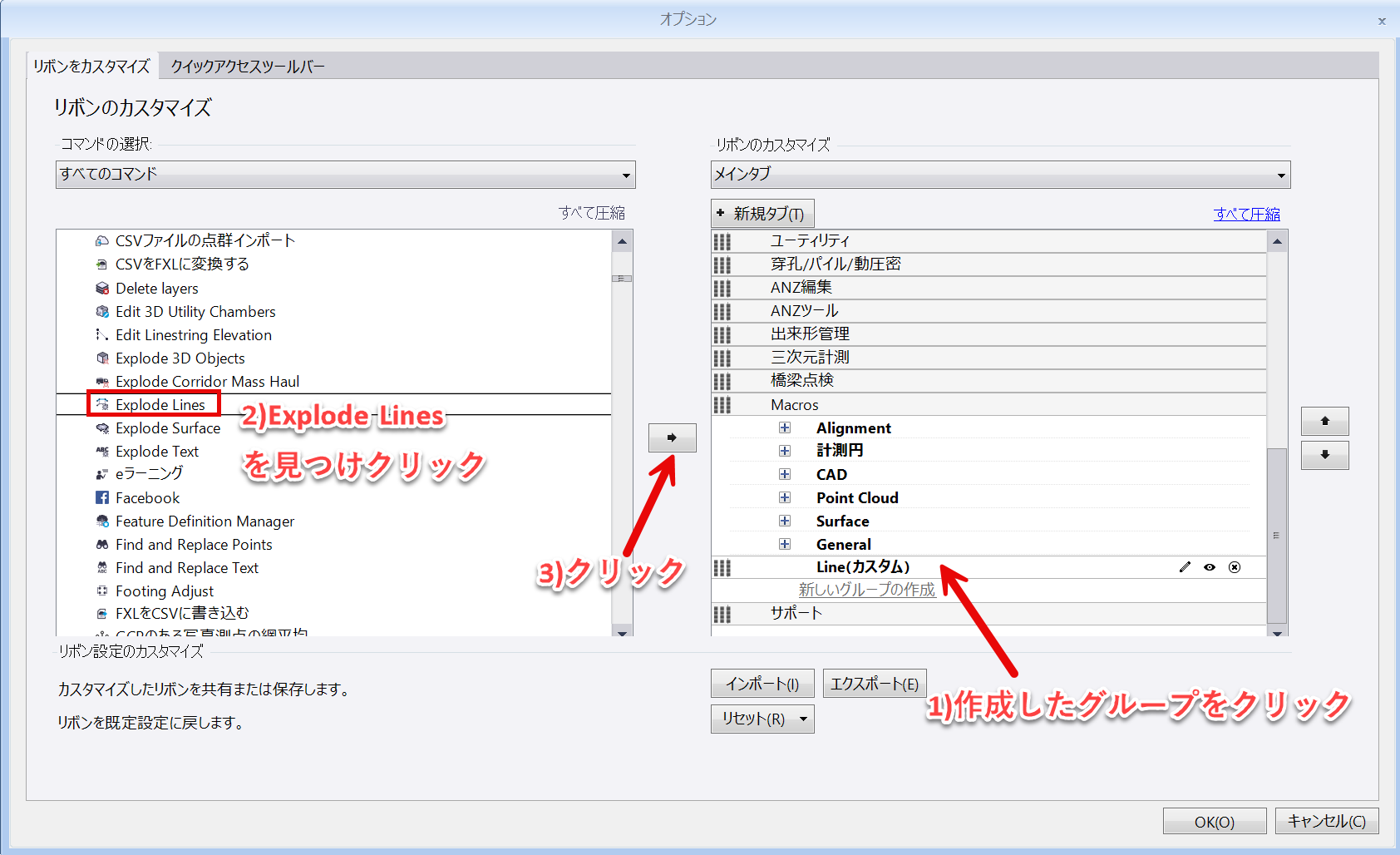Click the eラーニング command icon
This screenshot has height=855, width=1400.
(102, 474)
